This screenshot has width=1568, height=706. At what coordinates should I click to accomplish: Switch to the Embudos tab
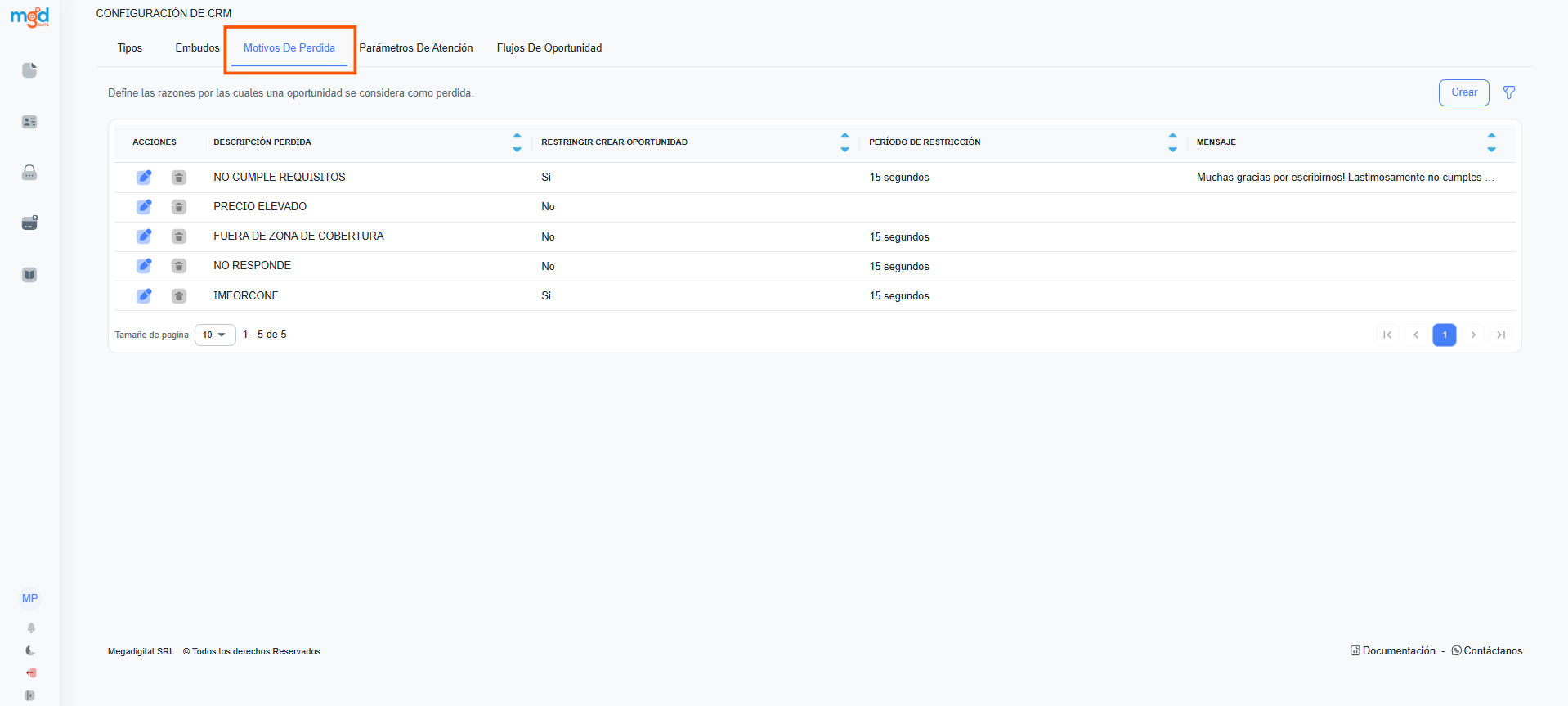tap(197, 48)
